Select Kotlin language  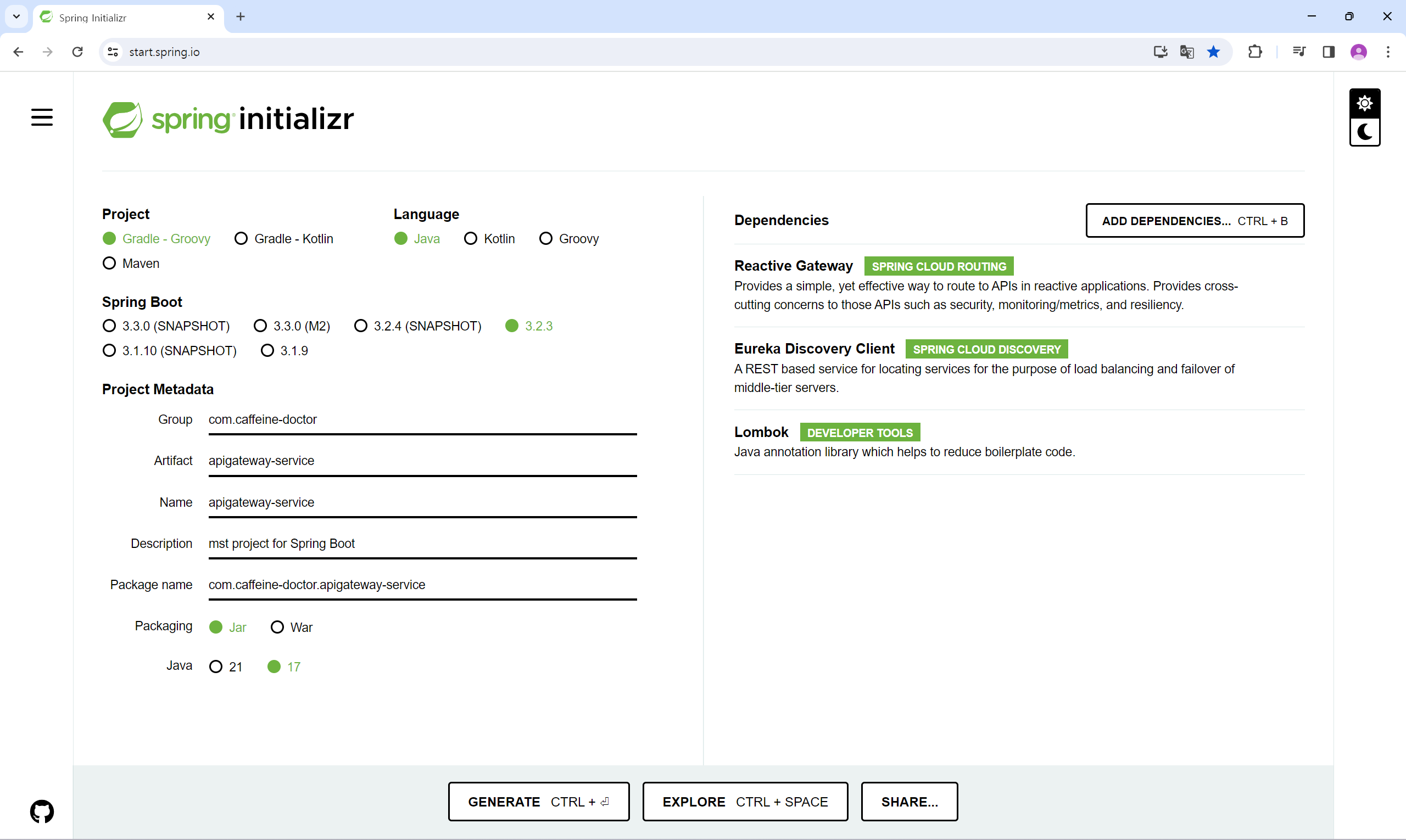pyautogui.click(x=489, y=239)
